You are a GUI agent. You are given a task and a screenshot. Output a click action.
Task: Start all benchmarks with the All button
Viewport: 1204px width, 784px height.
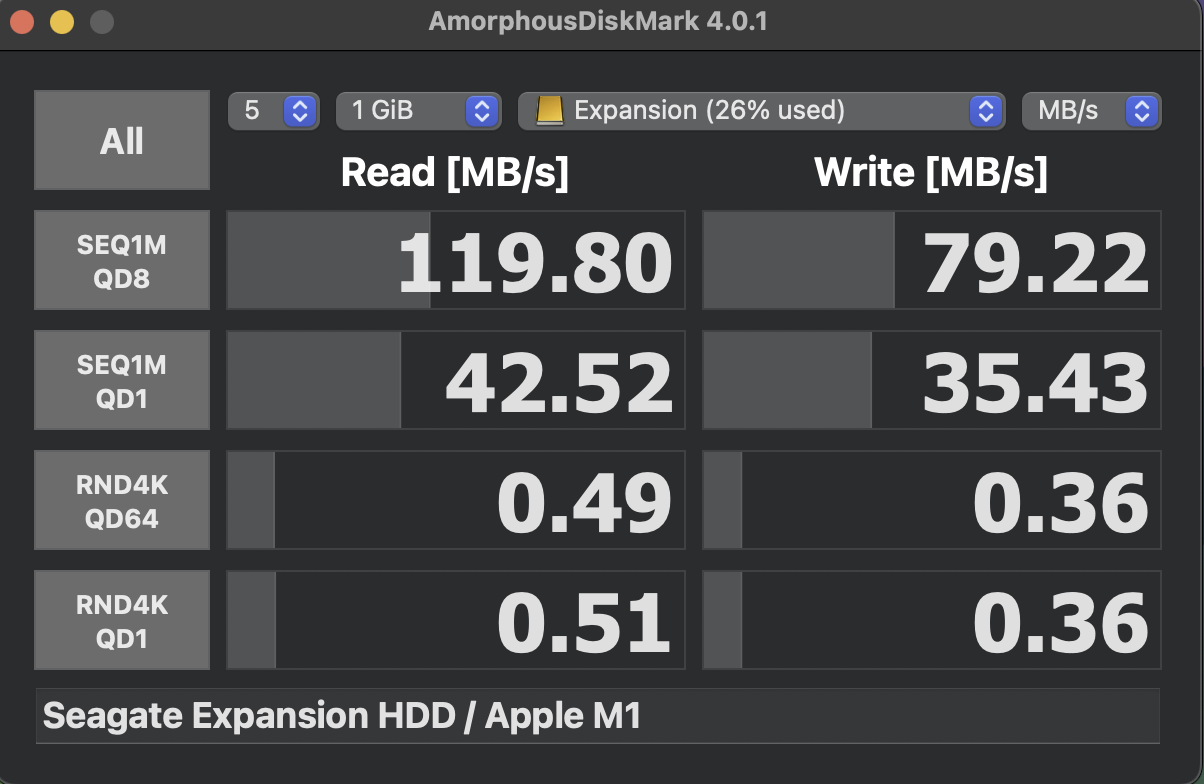pyautogui.click(x=121, y=140)
